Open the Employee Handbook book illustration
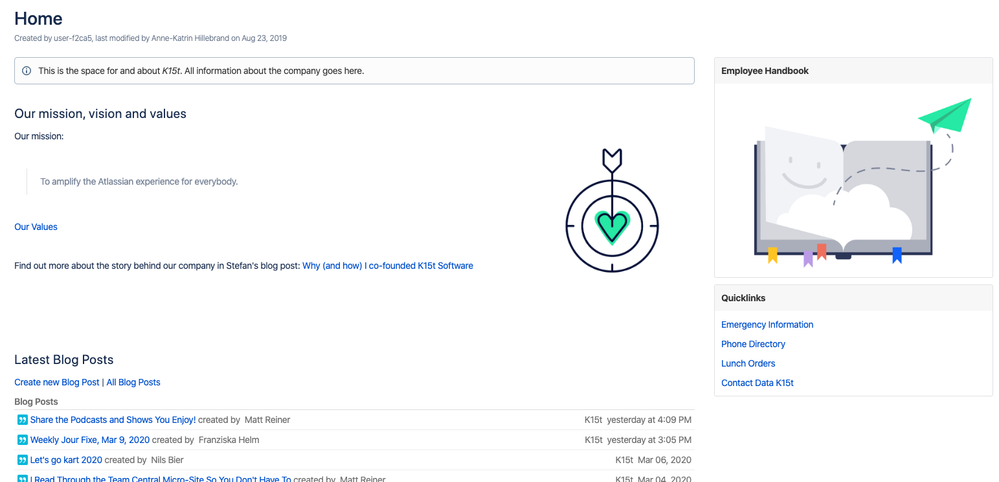Image resolution: width=999 pixels, height=482 pixels. (862, 181)
